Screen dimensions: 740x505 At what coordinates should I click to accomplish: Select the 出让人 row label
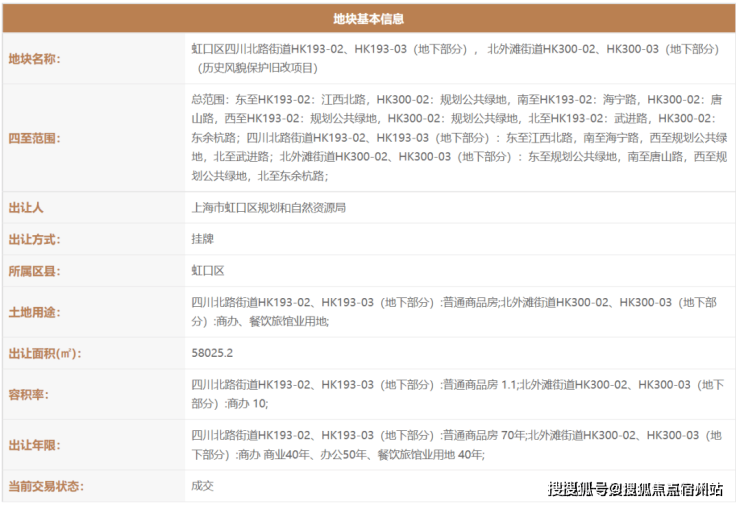(x=27, y=208)
